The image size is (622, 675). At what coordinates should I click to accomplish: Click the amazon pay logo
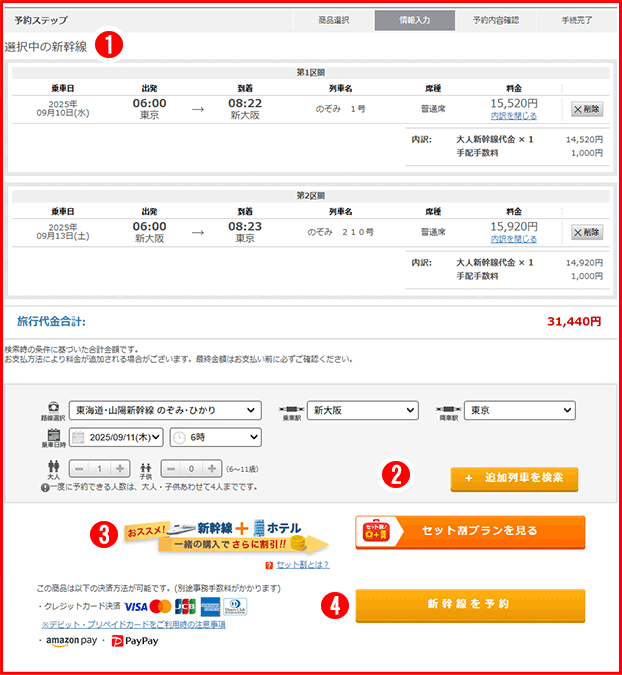coord(71,641)
